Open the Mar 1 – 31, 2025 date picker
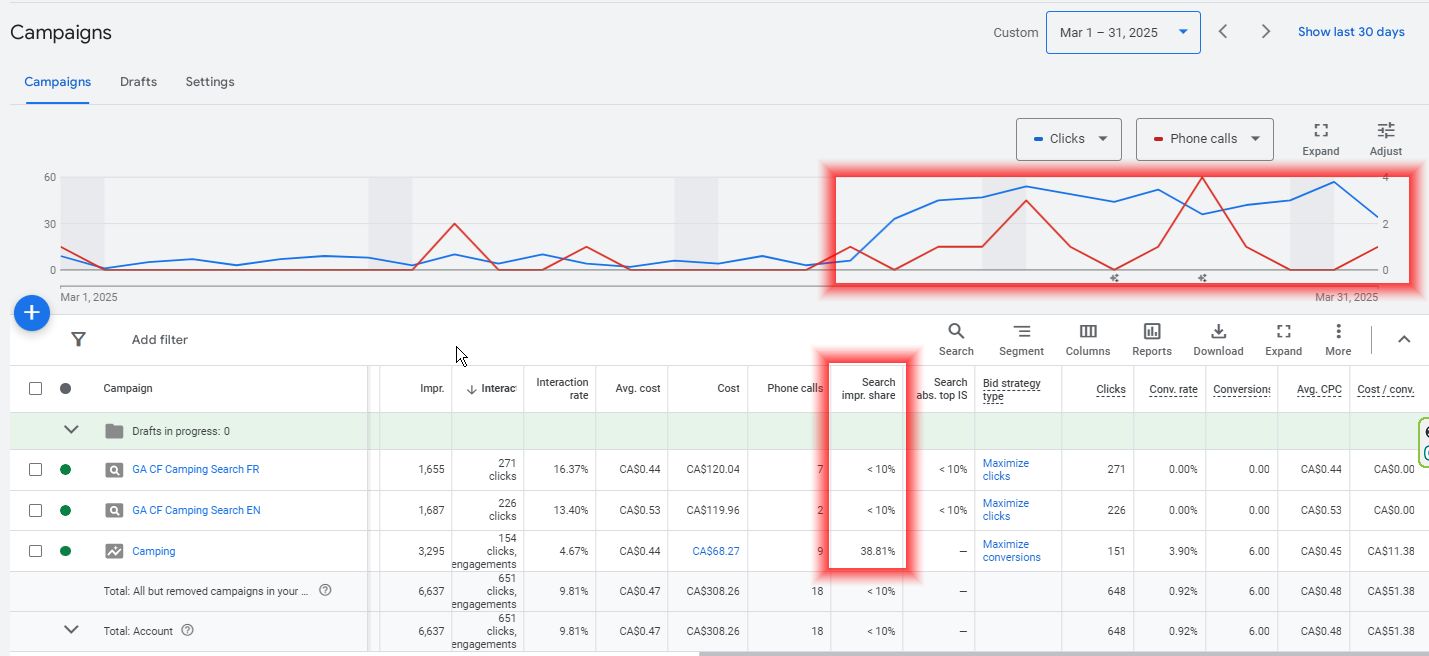Image resolution: width=1429 pixels, height=656 pixels. [x=1122, y=32]
